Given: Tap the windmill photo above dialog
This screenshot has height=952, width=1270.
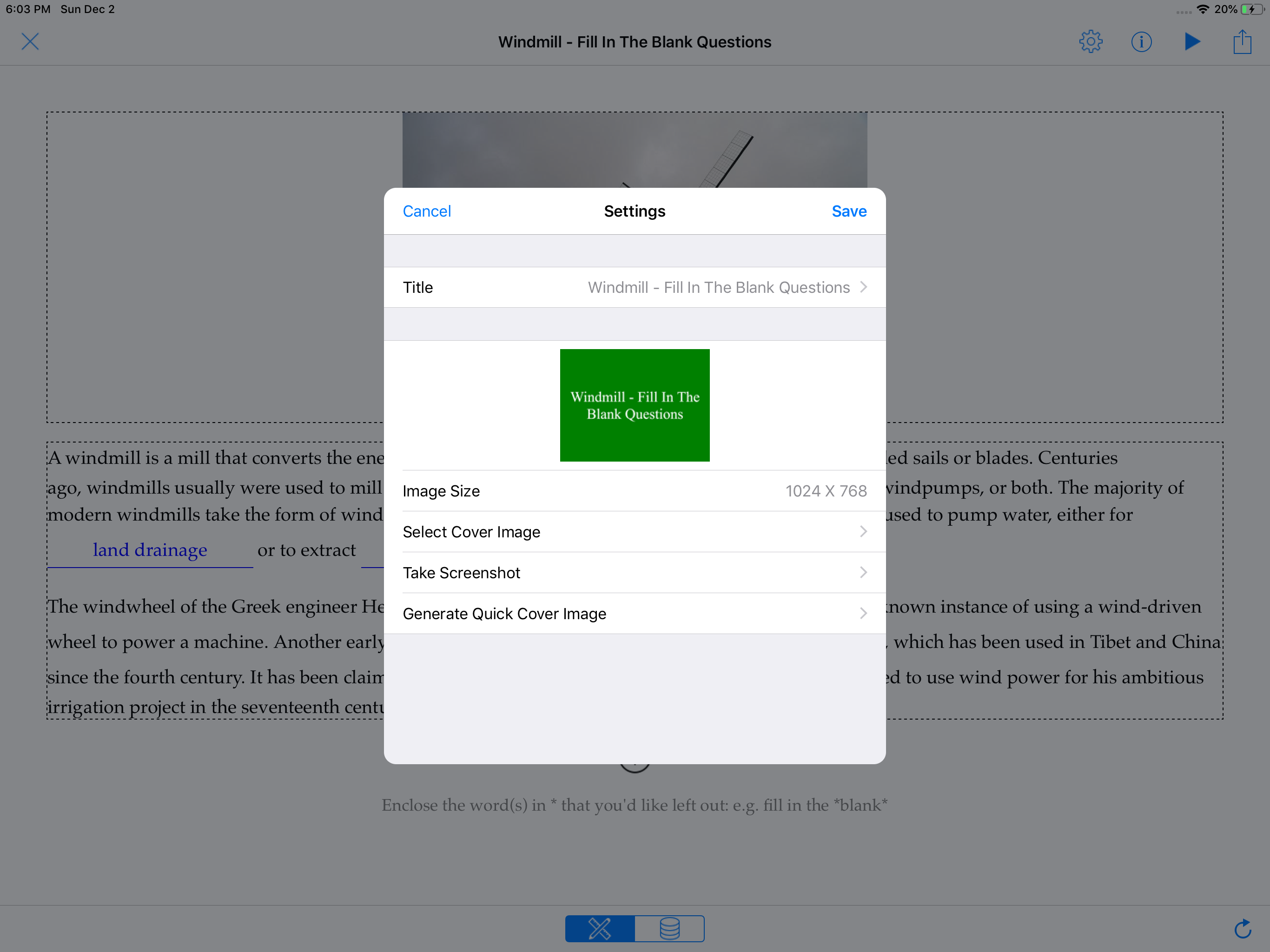Looking at the screenshot, I should click(635, 149).
